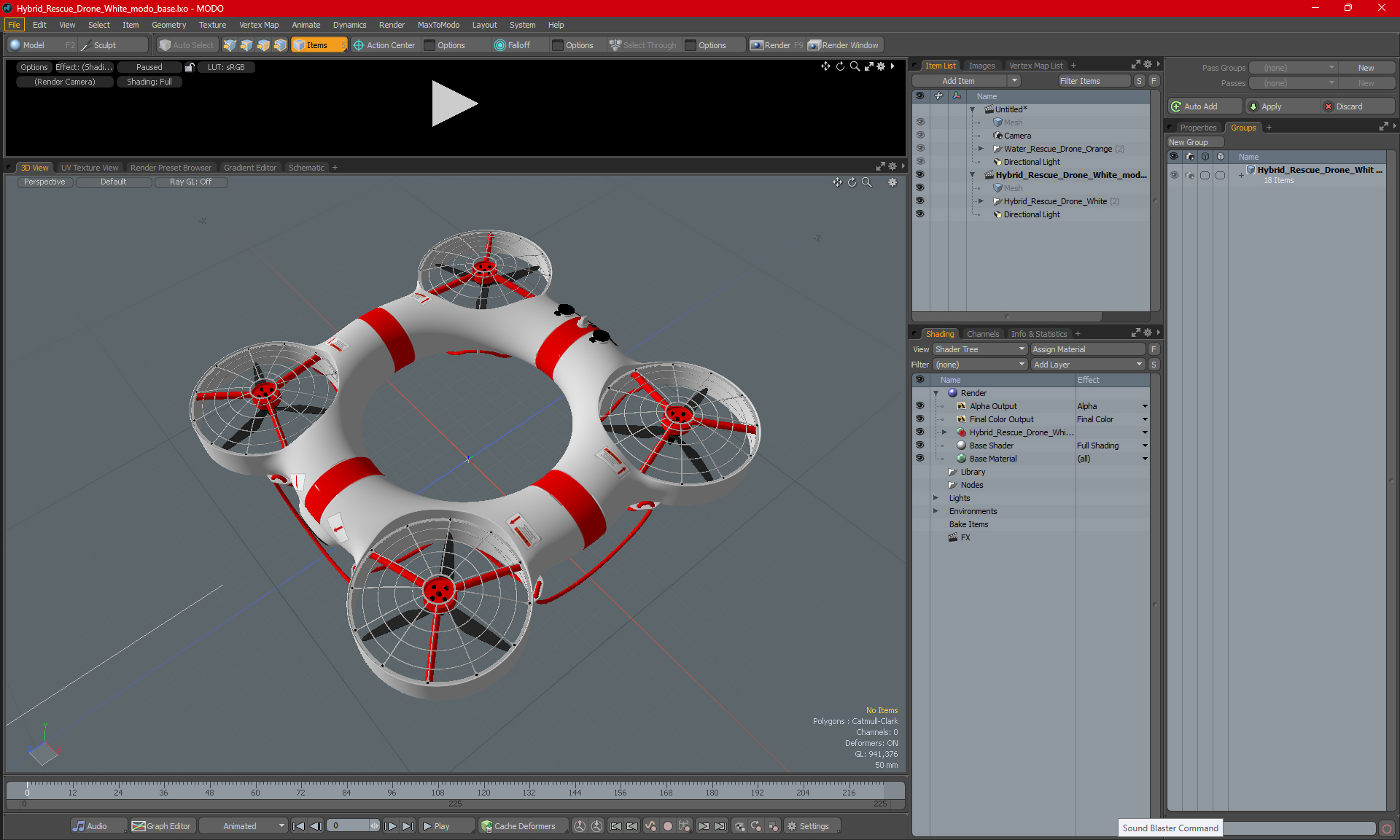Step to previous frame
This screenshot has height=840, width=1400.
point(316,826)
